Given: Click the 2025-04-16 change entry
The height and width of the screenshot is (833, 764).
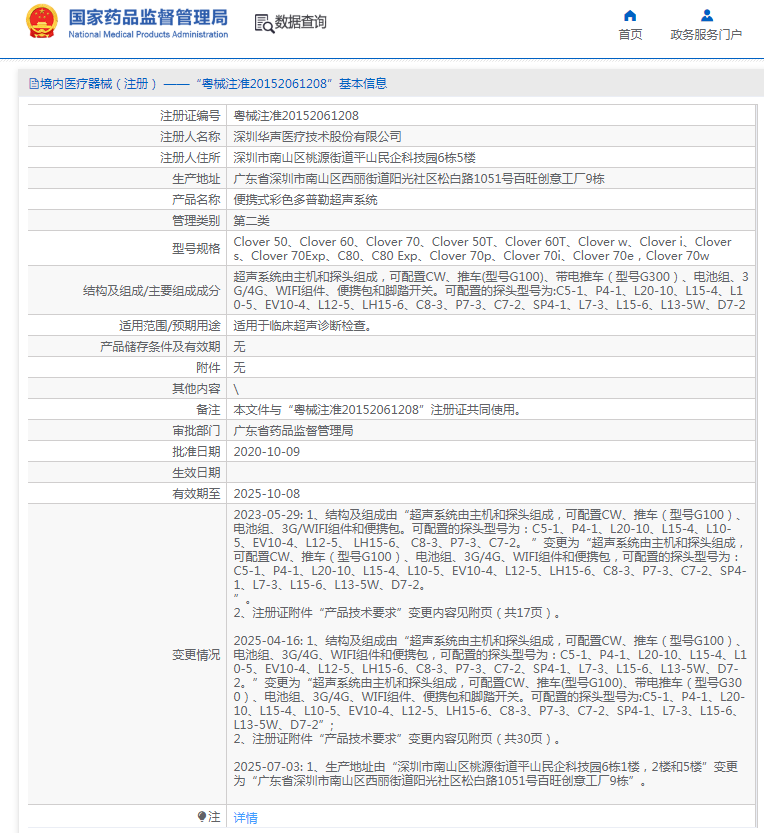Looking at the screenshot, I should point(490,689).
